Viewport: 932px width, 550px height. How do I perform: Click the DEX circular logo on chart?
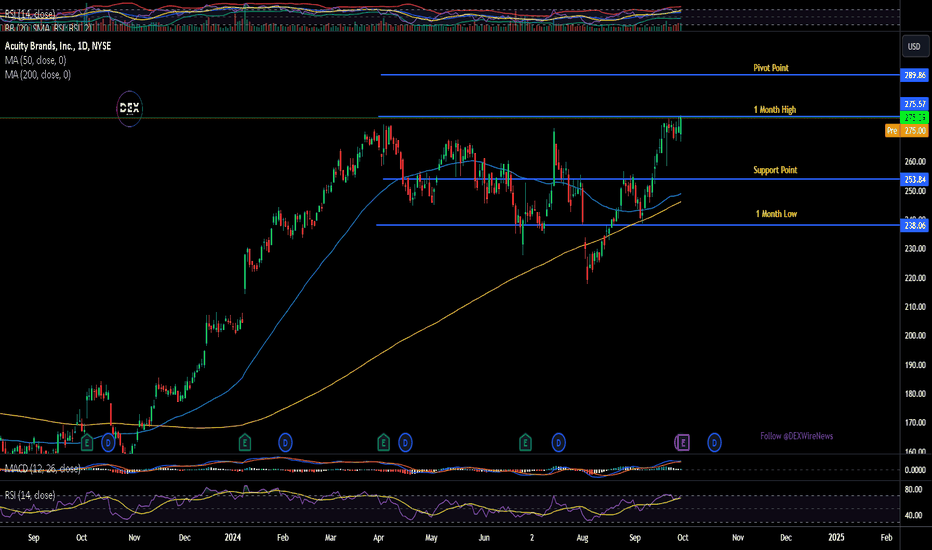tap(130, 108)
